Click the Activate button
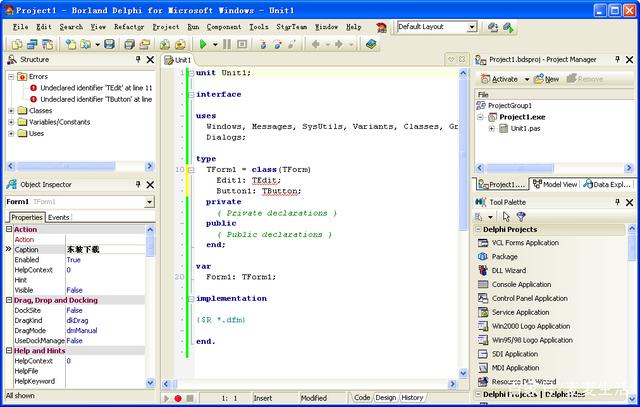640x407 pixels. [499, 79]
